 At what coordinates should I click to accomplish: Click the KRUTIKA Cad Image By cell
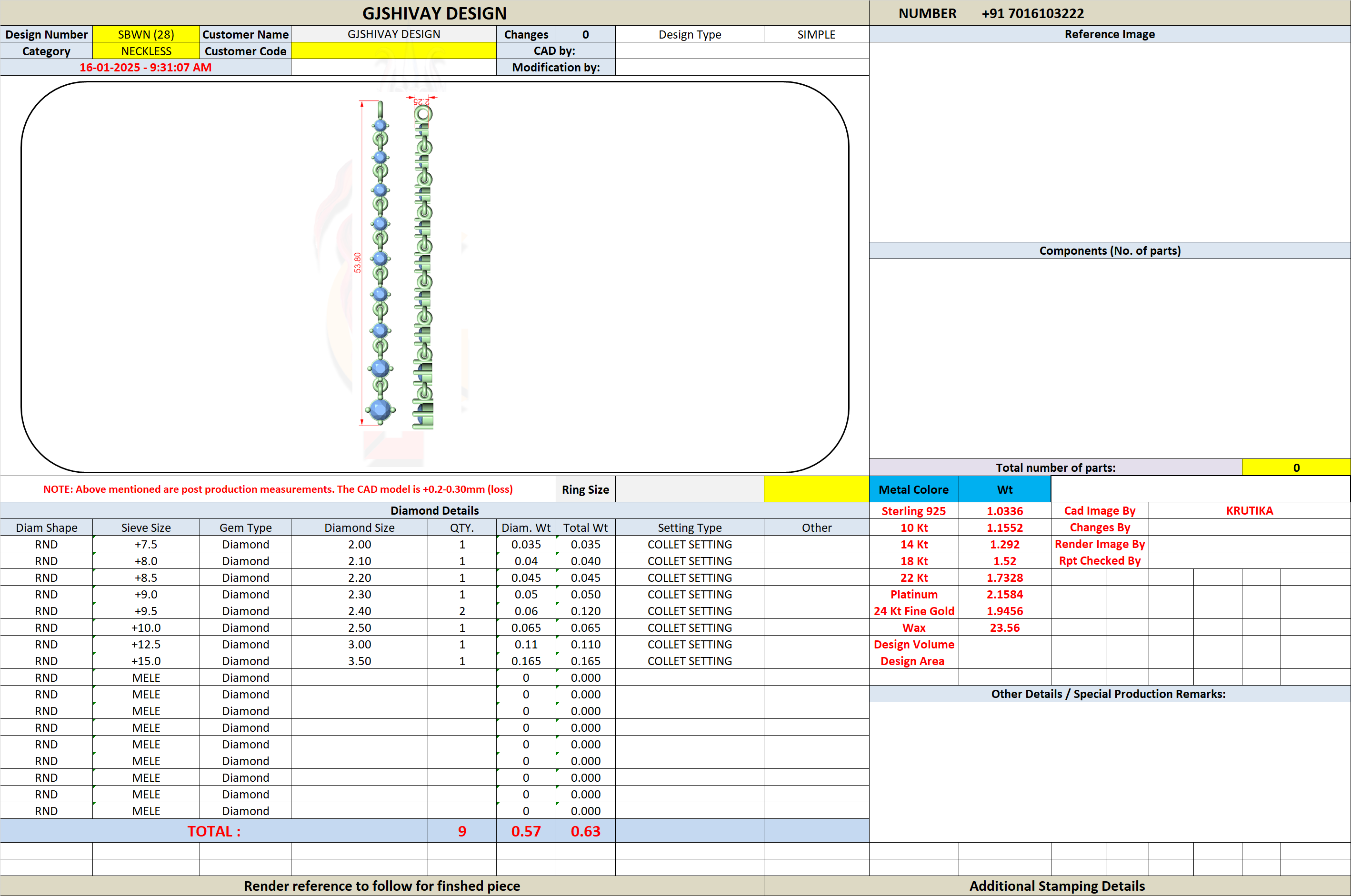click(x=1249, y=510)
